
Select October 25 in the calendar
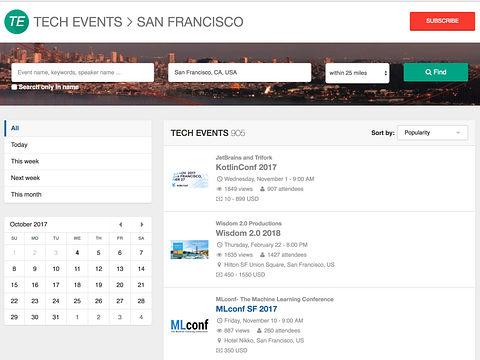tap(77, 301)
